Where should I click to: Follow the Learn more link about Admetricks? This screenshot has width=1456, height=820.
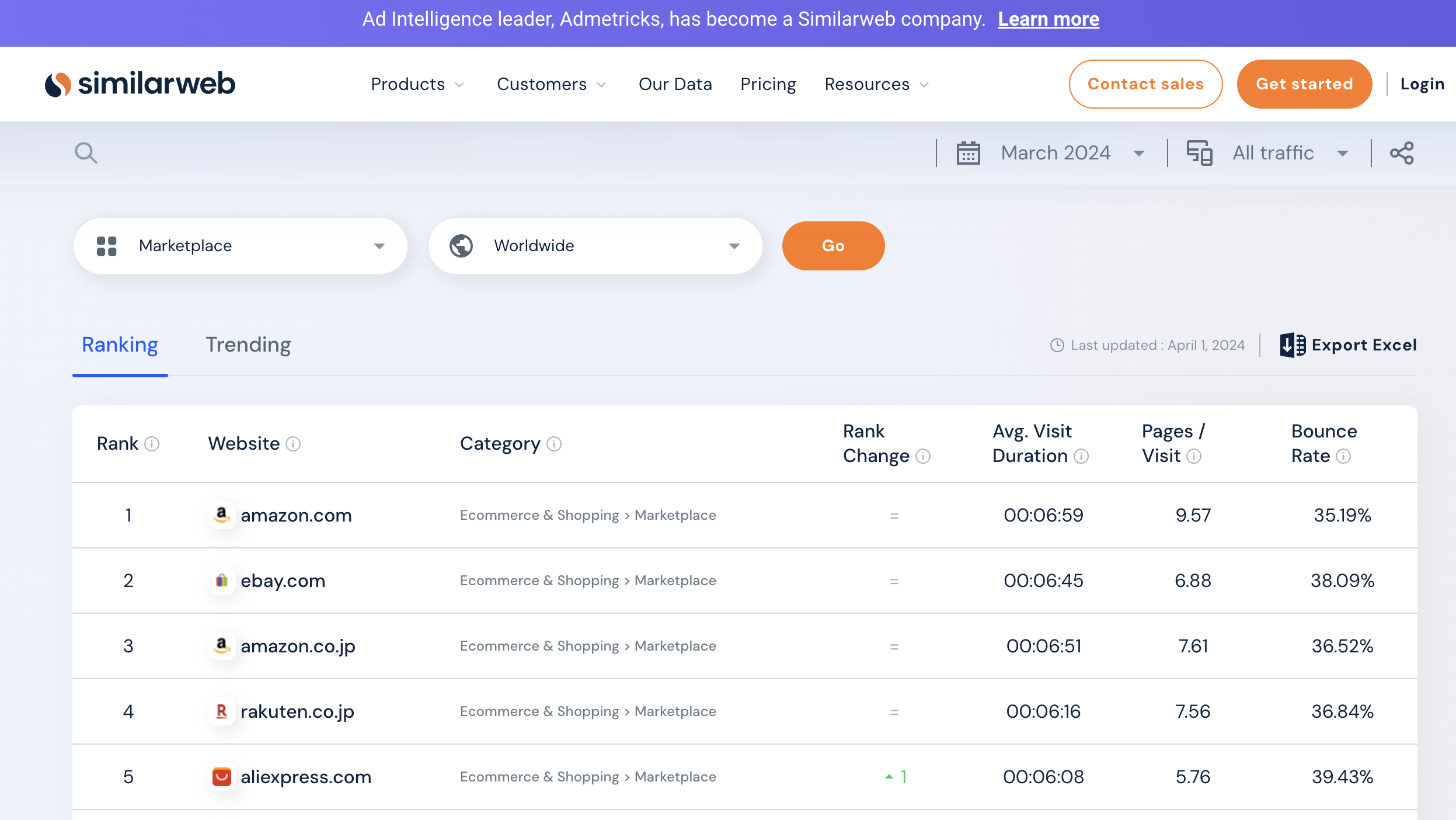pyautogui.click(x=1048, y=19)
